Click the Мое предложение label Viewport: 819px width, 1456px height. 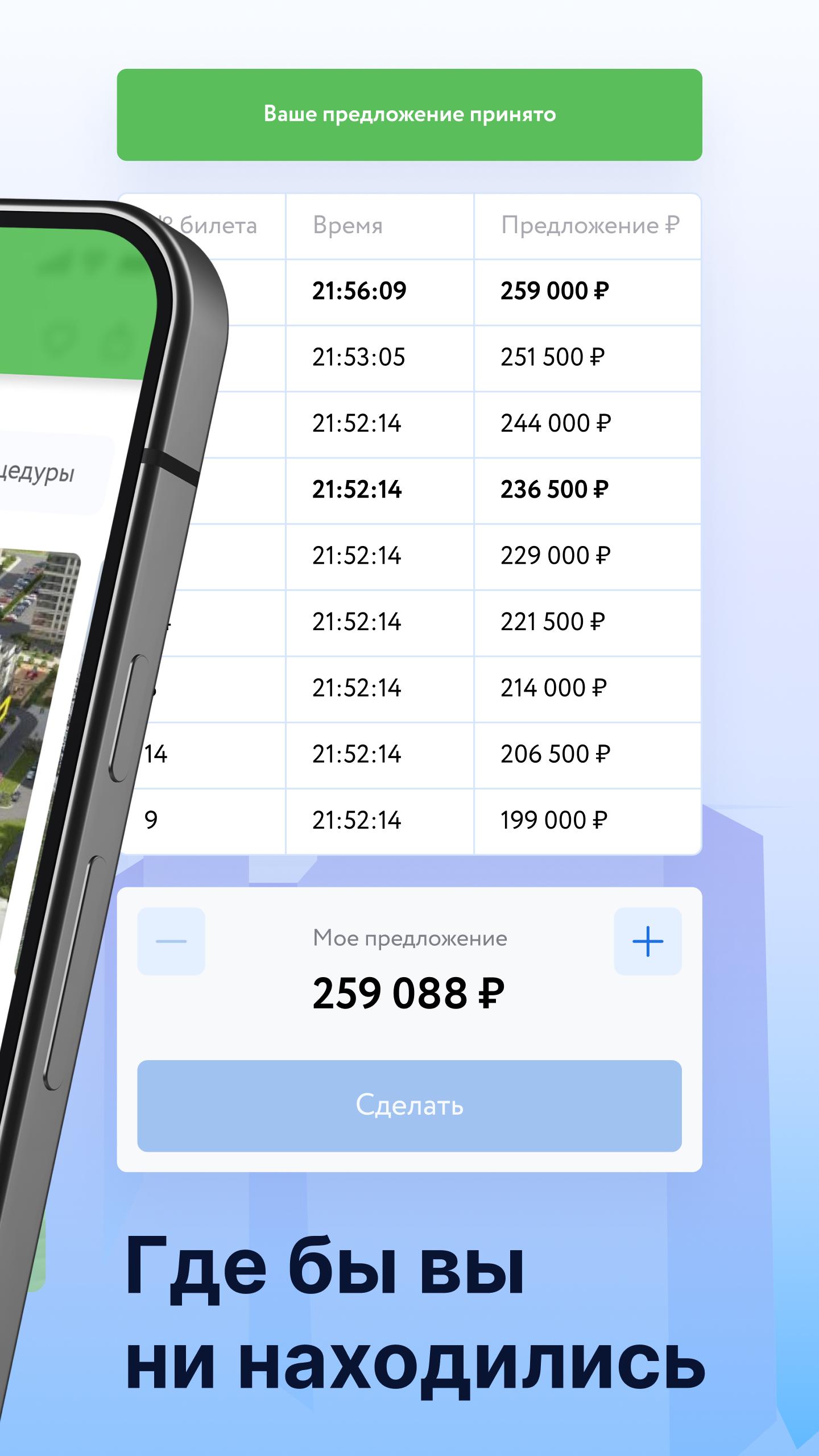click(x=410, y=938)
